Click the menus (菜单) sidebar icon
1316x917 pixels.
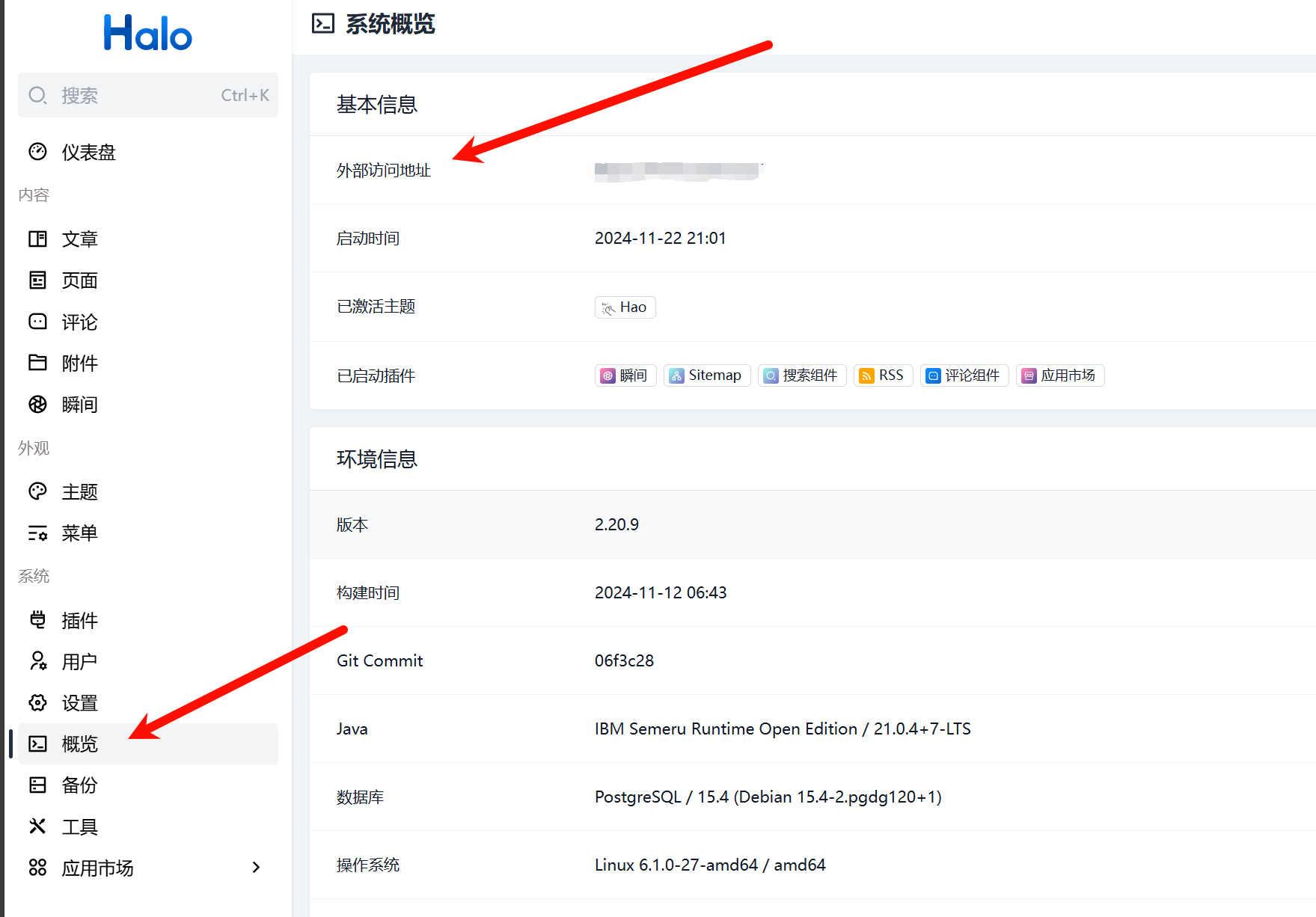point(37,533)
